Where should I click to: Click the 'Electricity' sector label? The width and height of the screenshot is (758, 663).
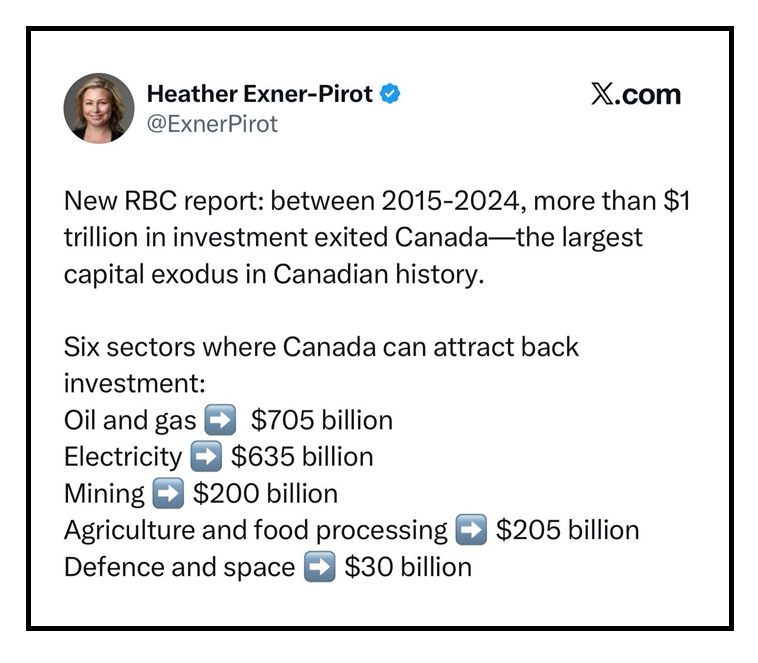click(x=123, y=457)
